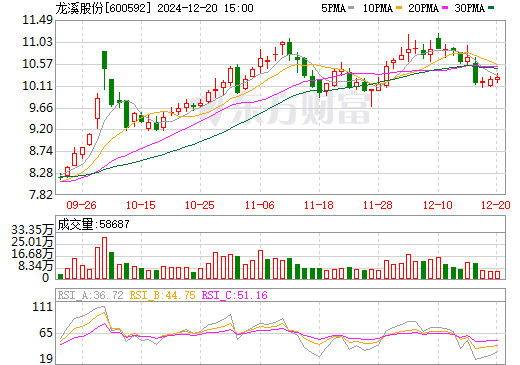Click the 33.35万 volume axis label
The height and width of the screenshot is (365, 520).
32,230
